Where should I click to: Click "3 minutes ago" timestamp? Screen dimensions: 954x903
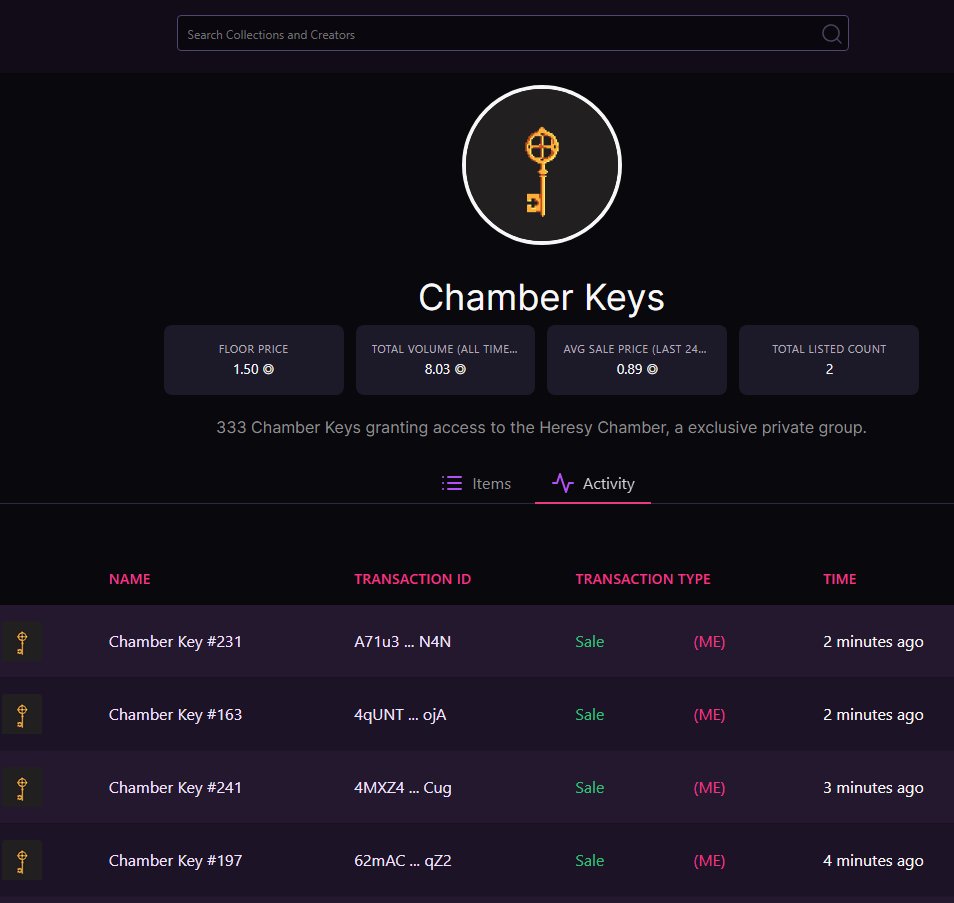(x=873, y=788)
